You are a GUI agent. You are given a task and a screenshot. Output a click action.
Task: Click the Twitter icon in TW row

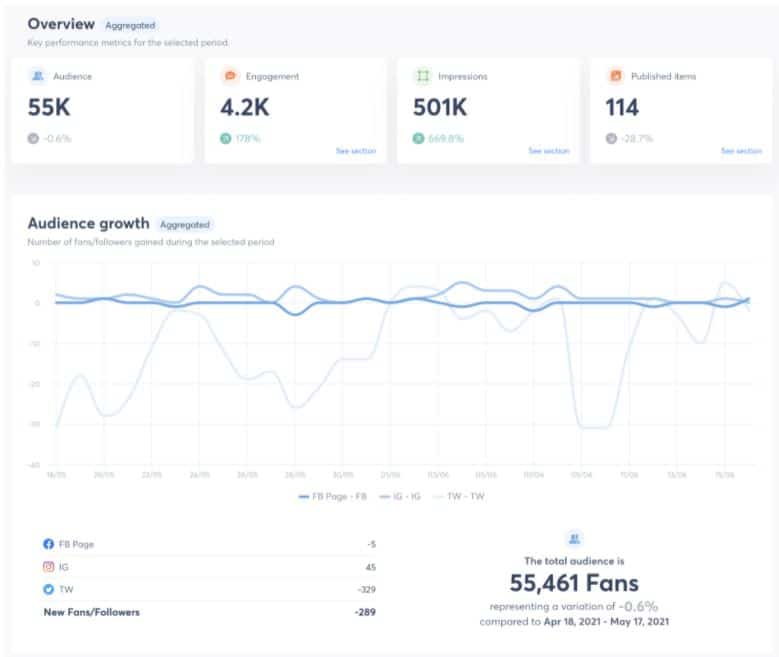(49, 589)
